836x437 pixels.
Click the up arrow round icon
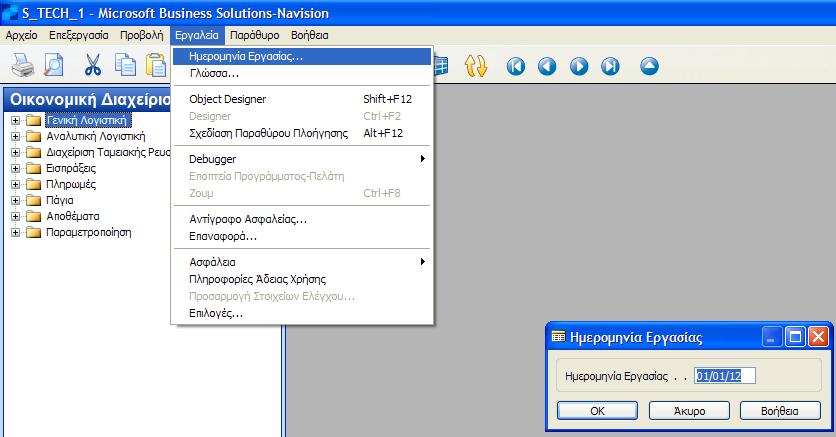(x=649, y=67)
